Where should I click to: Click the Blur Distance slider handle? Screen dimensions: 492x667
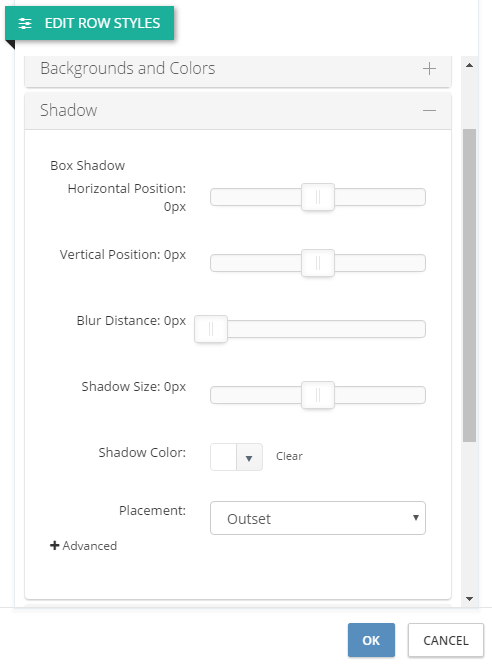[211, 329]
